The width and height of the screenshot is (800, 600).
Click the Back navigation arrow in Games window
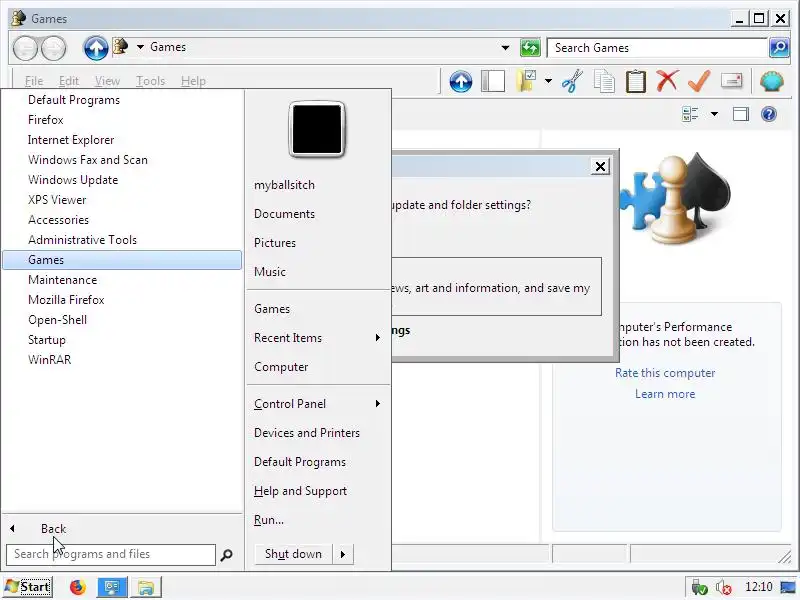25,48
